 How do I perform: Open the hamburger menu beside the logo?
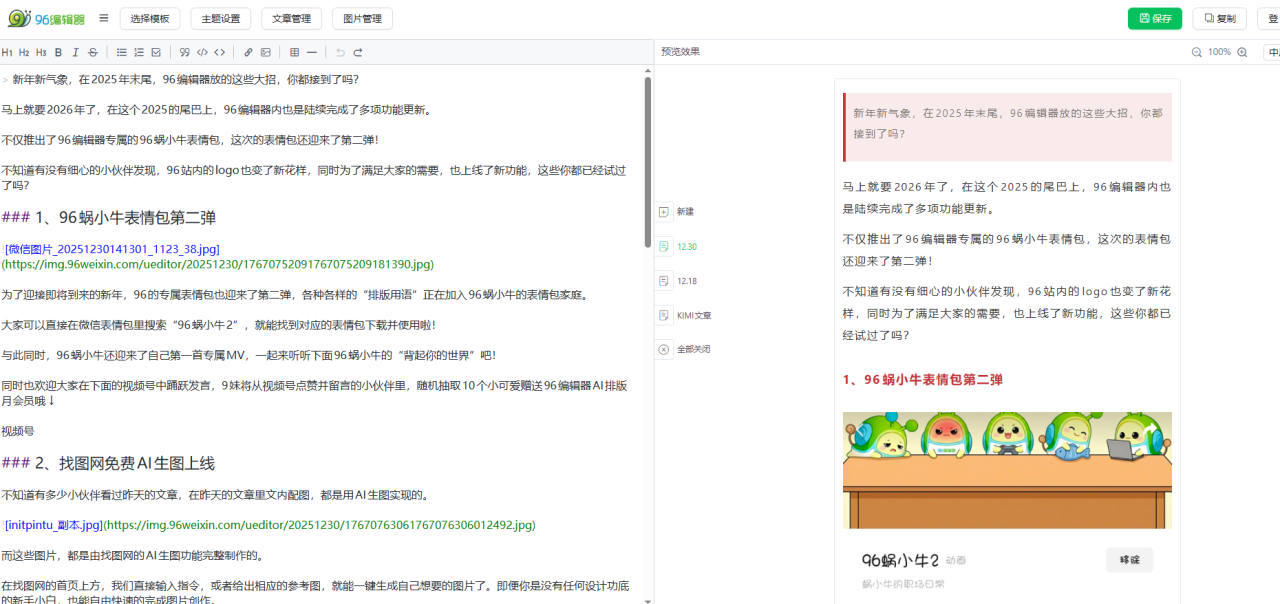tap(104, 18)
